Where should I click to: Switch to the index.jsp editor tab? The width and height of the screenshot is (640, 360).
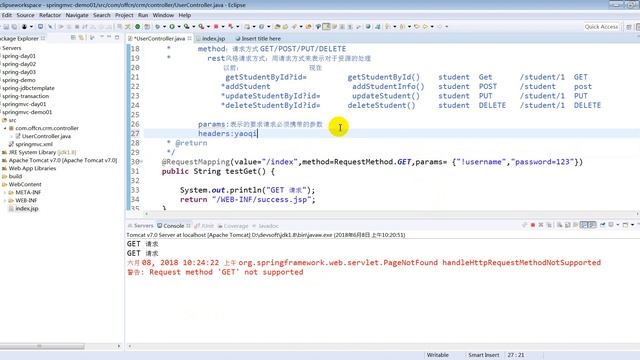pyautogui.click(x=211, y=38)
